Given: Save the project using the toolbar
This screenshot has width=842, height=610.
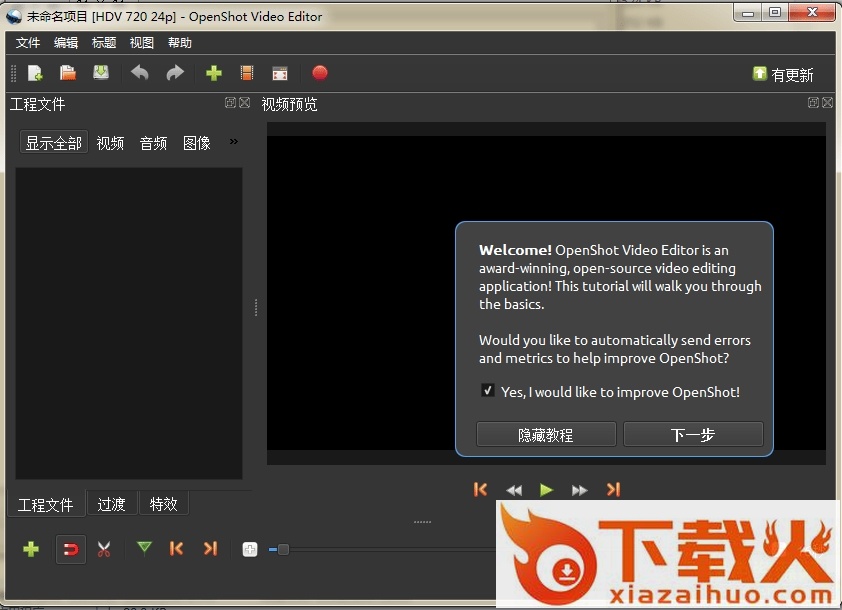Looking at the screenshot, I should pyautogui.click(x=101, y=73).
